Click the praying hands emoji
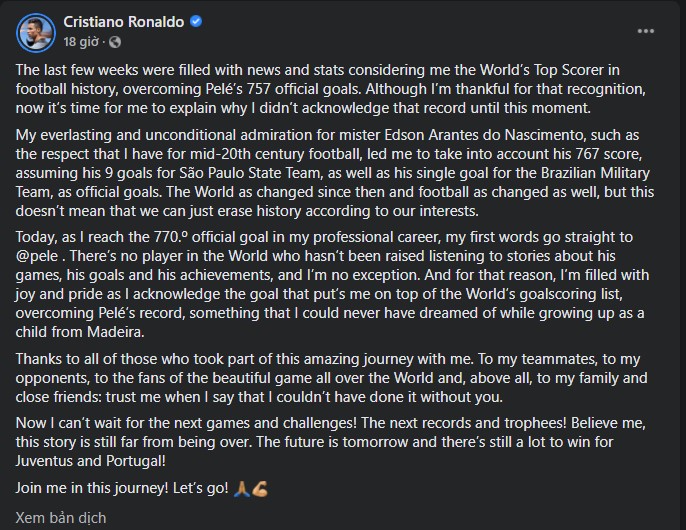This screenshot has height=530, width=686. click(242, 488)
